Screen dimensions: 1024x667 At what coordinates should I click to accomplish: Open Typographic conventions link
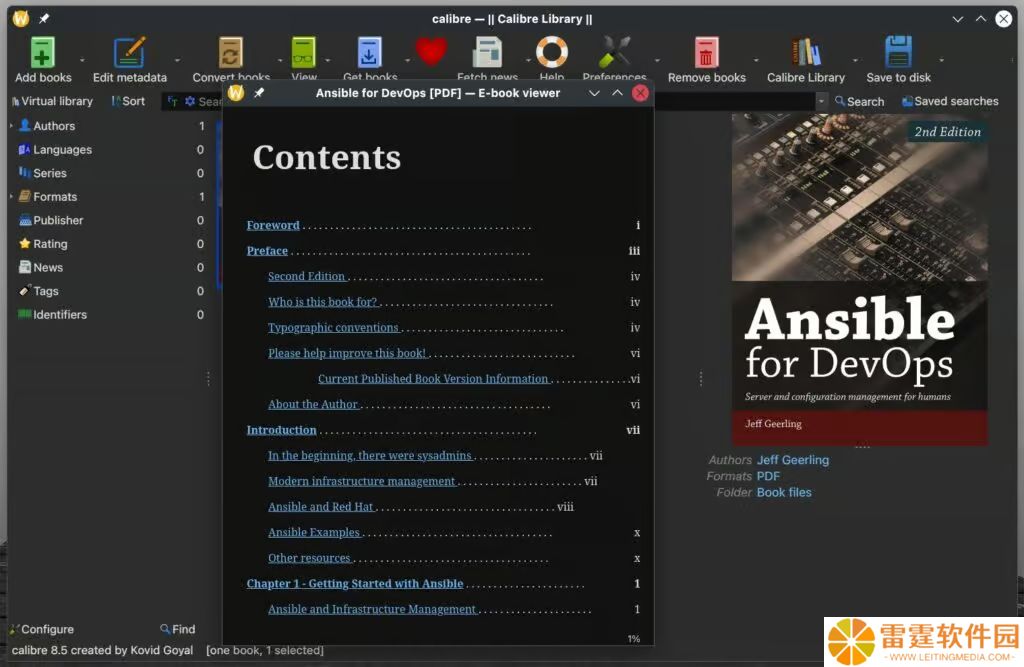333,327
